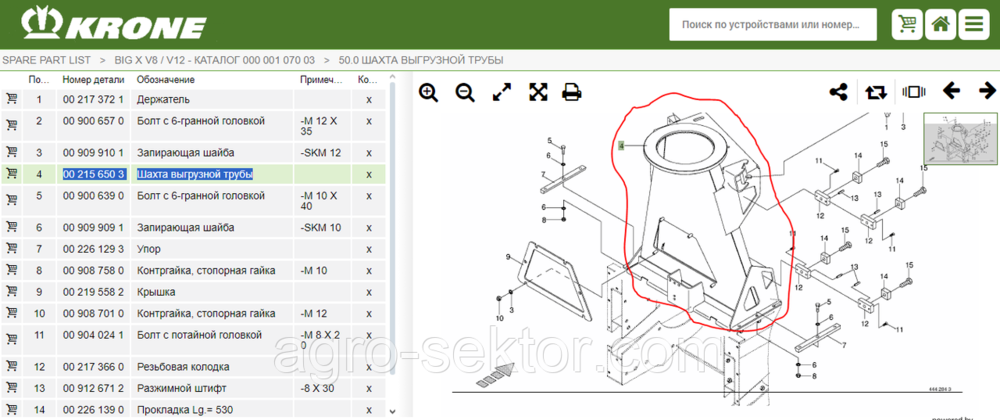1000x420 pixels.
Task: Select part number 00 912 671 2
Action: (93, 388)
